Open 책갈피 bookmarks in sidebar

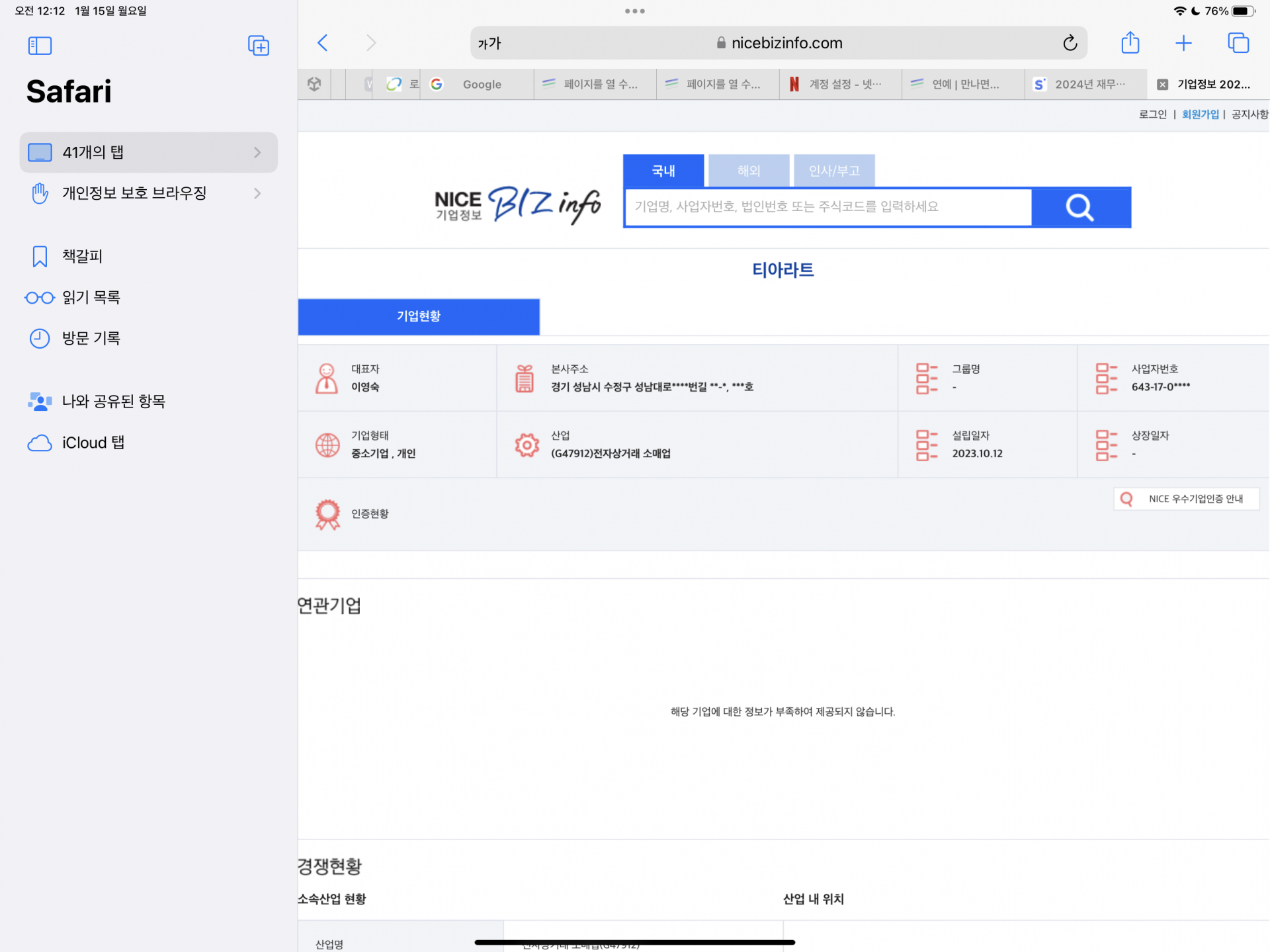pos(82,256)
